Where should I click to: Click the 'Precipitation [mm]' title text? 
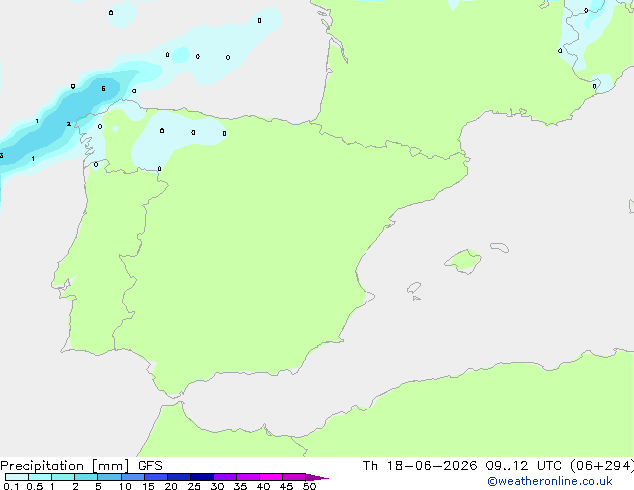pyautogui.click(x=65, y=466)
